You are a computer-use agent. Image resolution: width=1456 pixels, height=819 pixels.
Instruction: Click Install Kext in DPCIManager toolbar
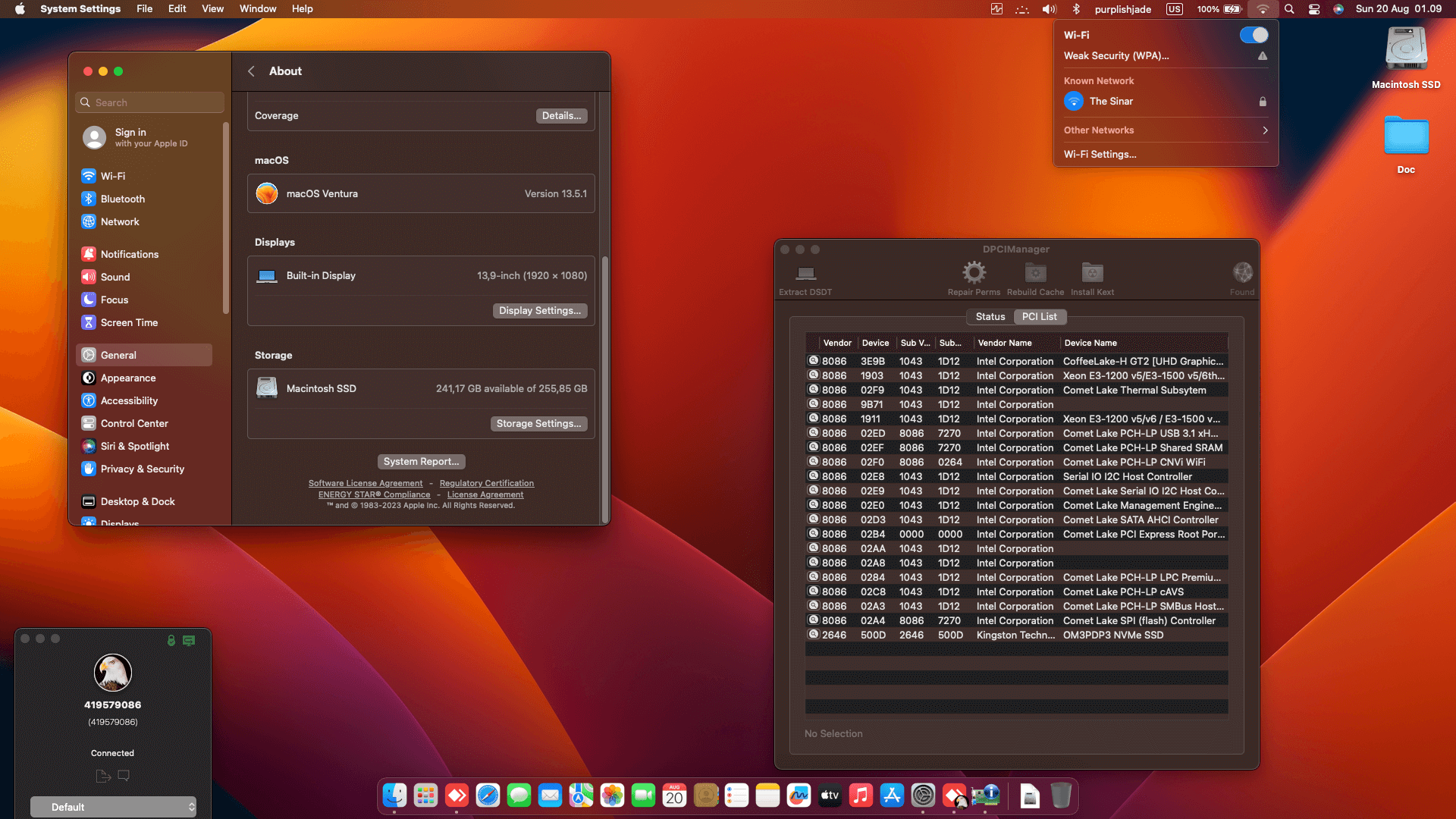(x=1092, y=279)
